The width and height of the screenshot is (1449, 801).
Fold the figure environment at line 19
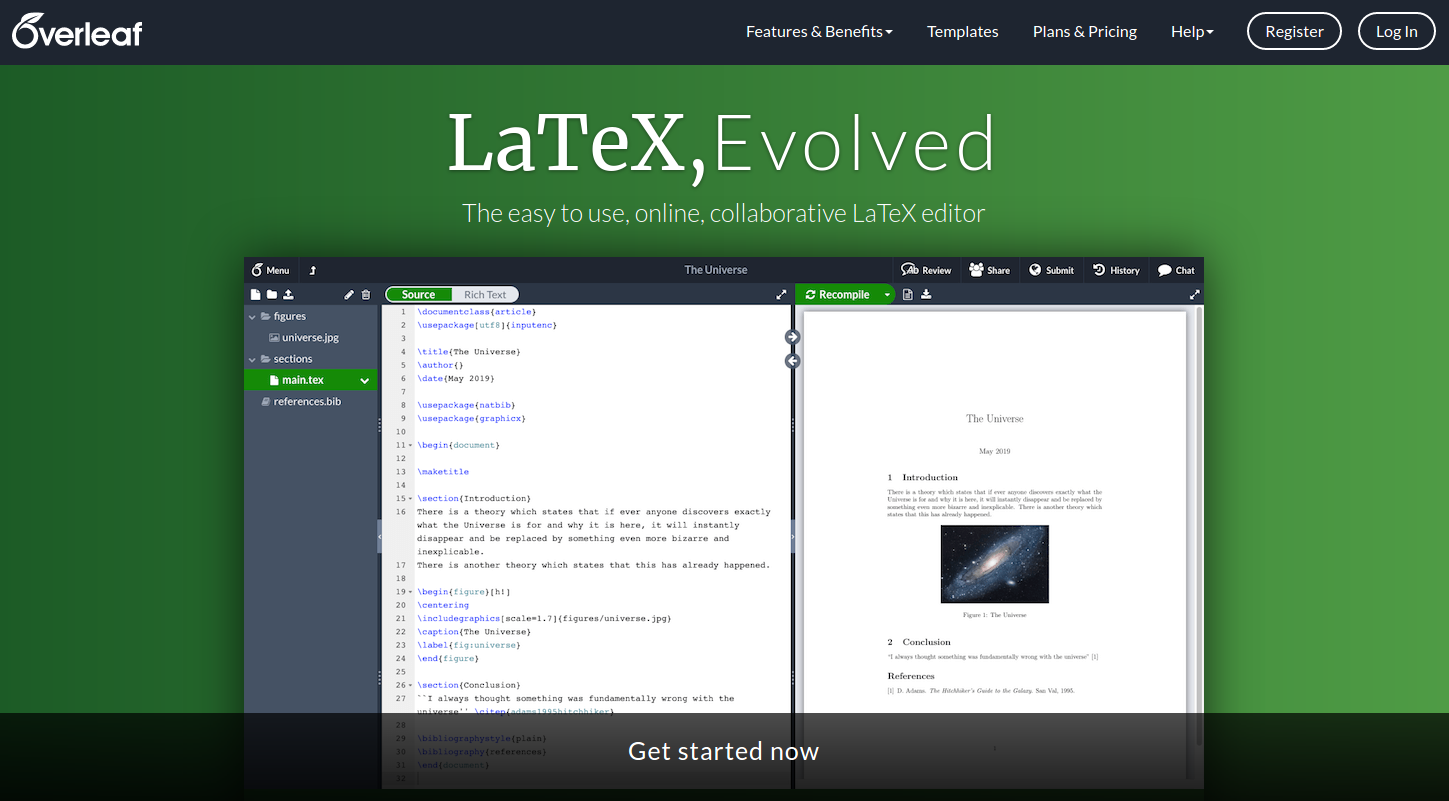click(411, 592)
